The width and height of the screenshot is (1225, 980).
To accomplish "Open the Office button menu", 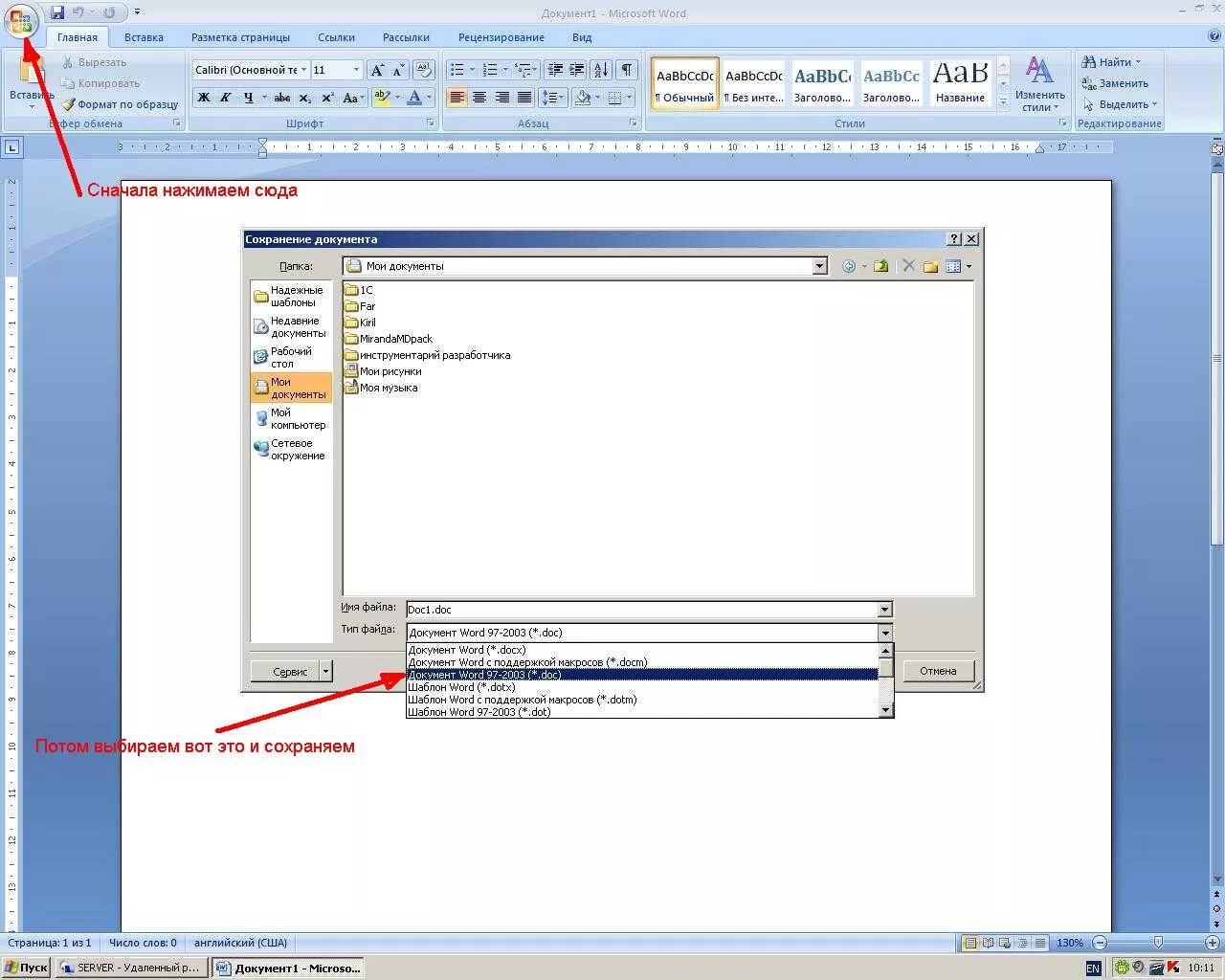I will coord(20,21).
